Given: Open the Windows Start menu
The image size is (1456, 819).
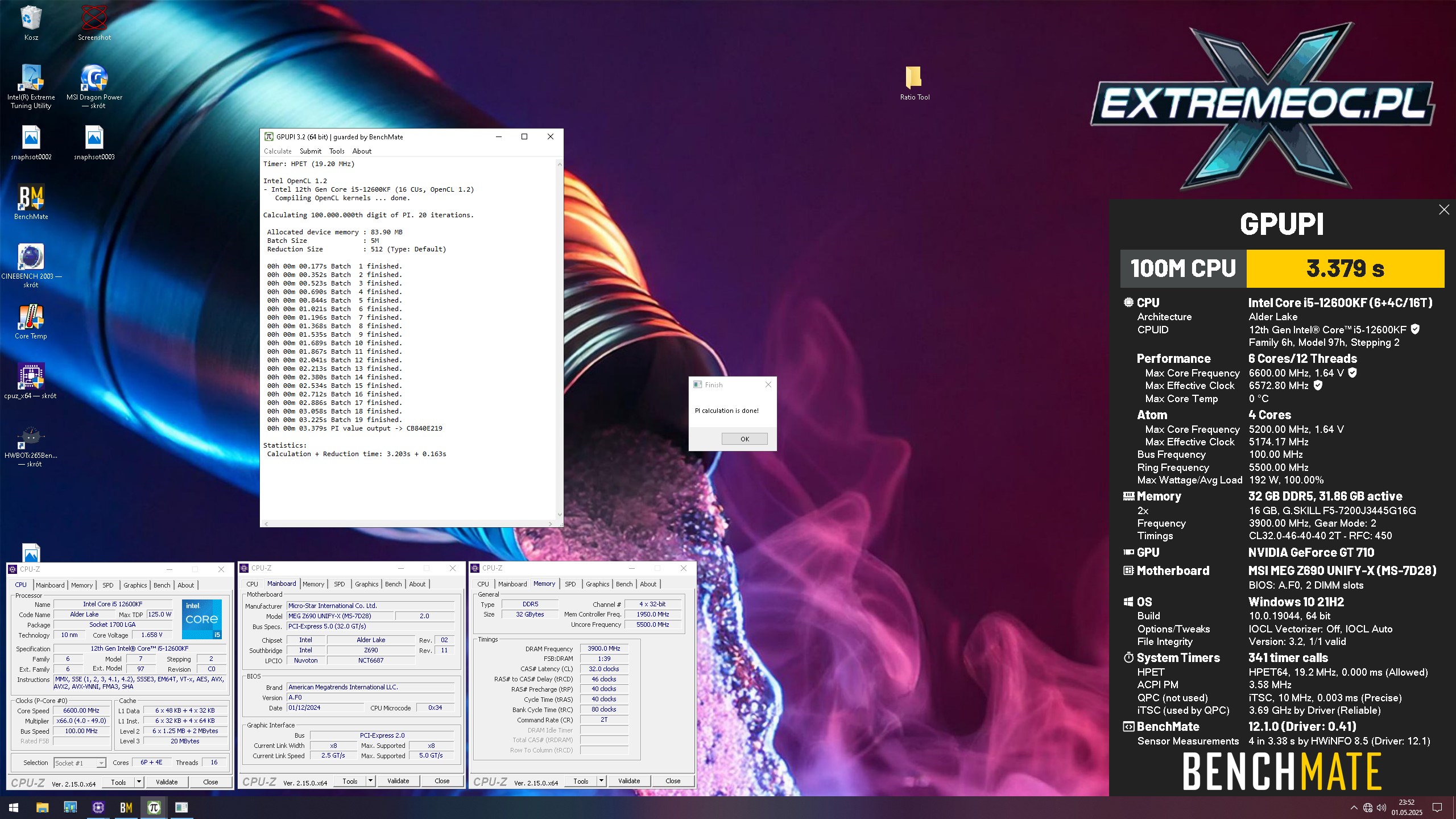Looking at the screenshot, I should point(14,808).
